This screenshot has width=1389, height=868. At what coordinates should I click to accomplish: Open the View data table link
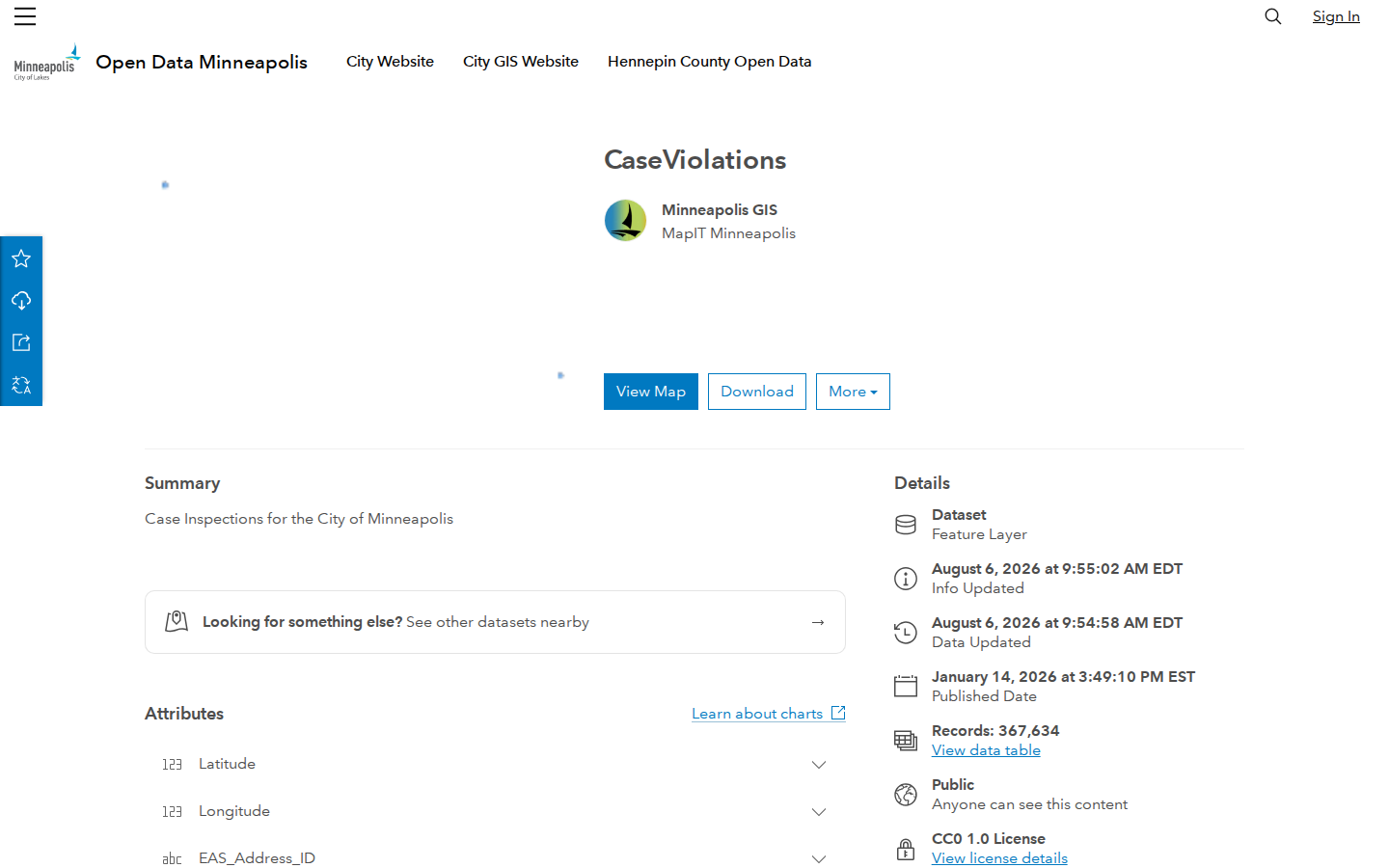pyautogui.click(x=986, y=750)
